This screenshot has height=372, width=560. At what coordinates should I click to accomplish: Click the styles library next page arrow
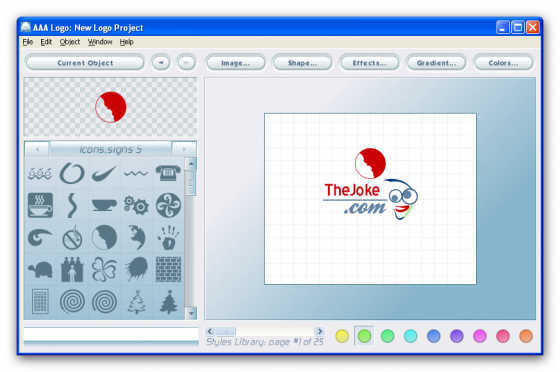pos(320,331)
